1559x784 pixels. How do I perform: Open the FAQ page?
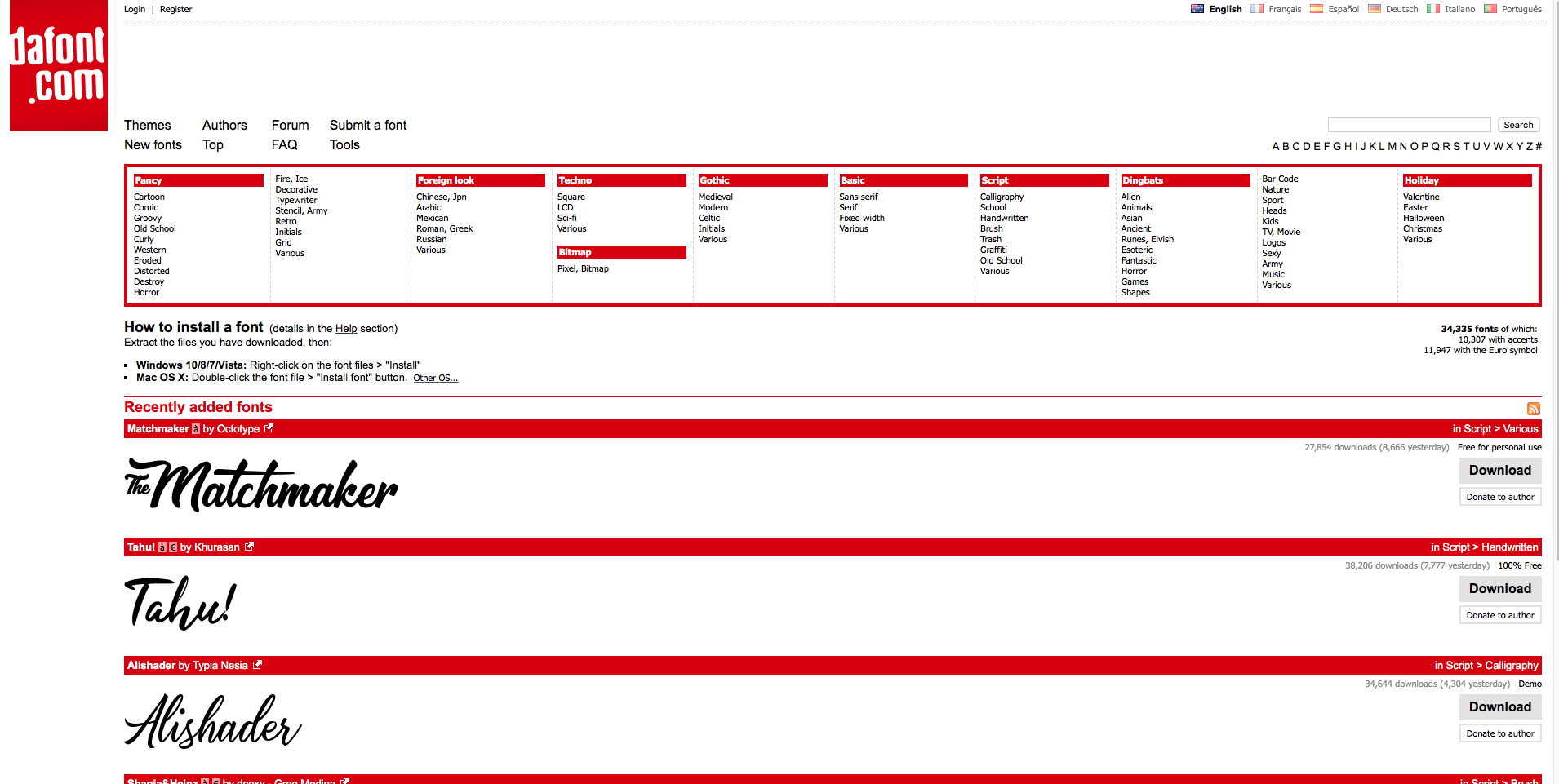(x=284, y=144)
